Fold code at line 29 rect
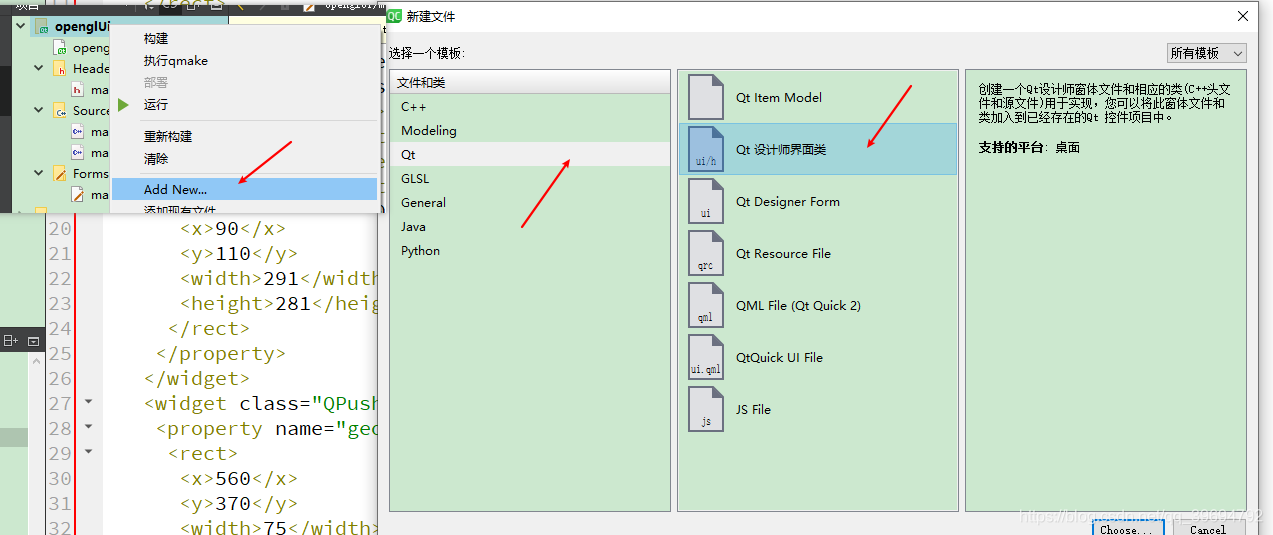This screenshot has width=1273, height=535. 88,452
